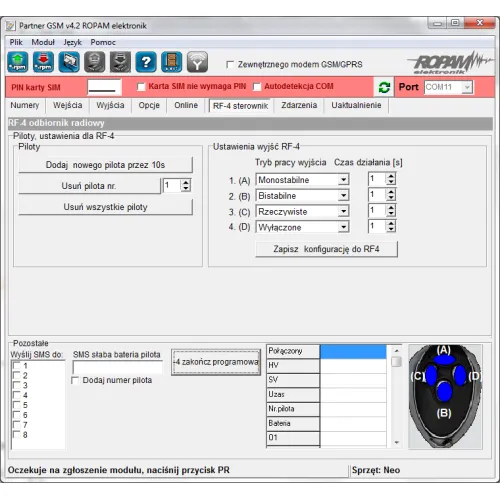Click the green upload .rpm toolbar icon
Image resolution: width=500 pixels, height=500 pixels.
pyautogui.click(x=18, y=62)
